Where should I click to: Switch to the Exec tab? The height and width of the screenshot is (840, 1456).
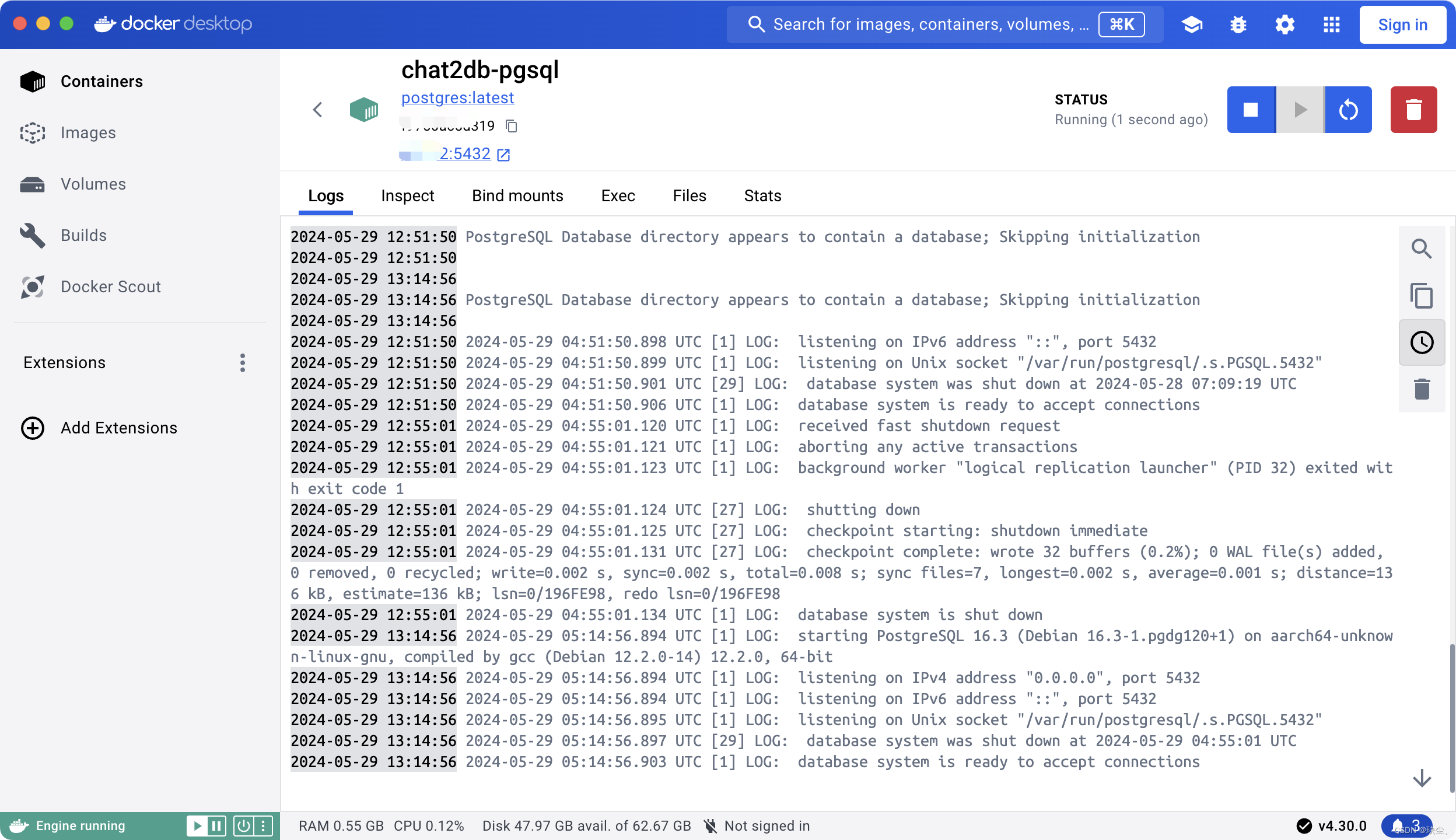tap(618, 196)
